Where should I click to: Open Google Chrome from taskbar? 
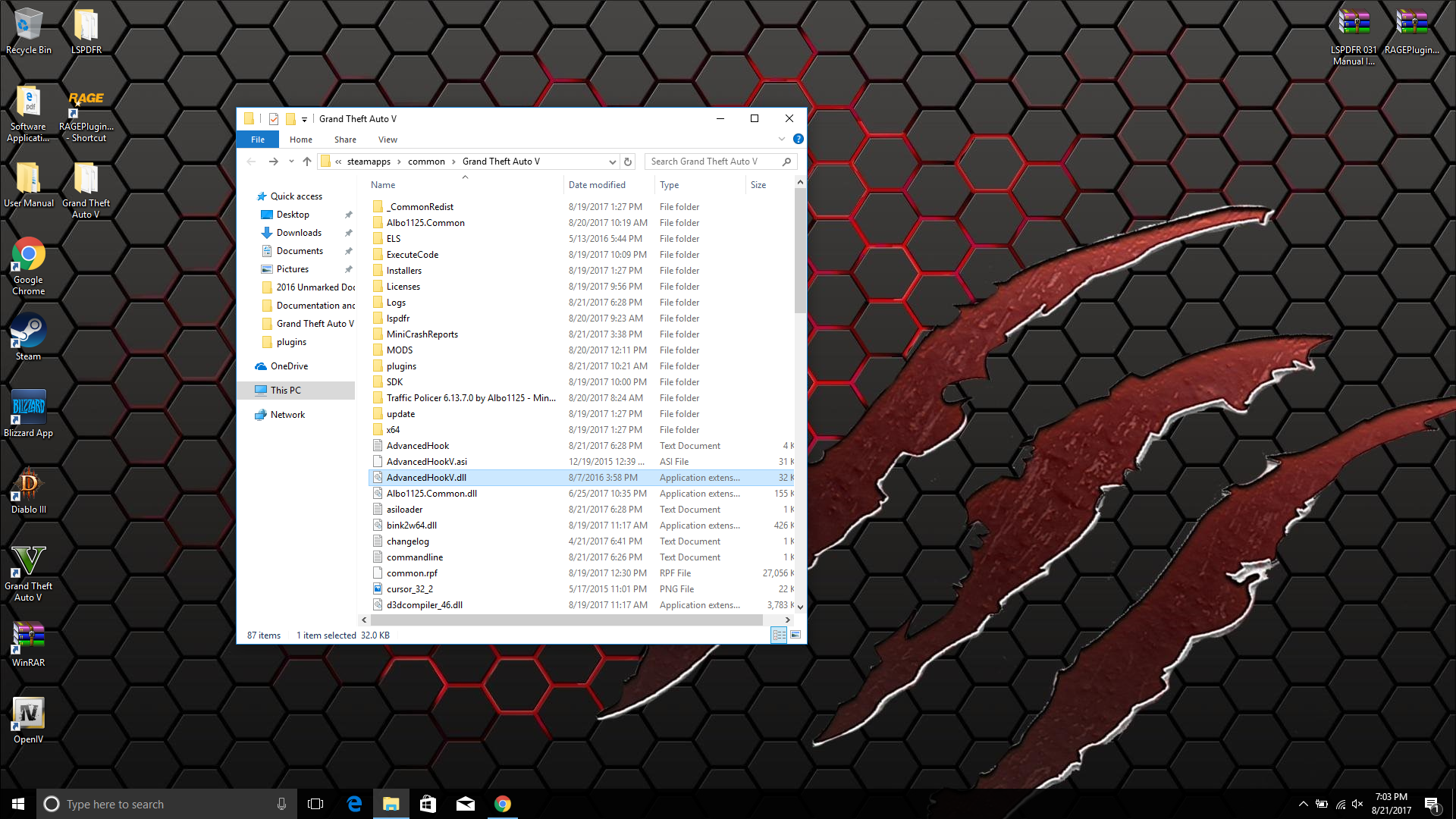(x=503, y=804)
